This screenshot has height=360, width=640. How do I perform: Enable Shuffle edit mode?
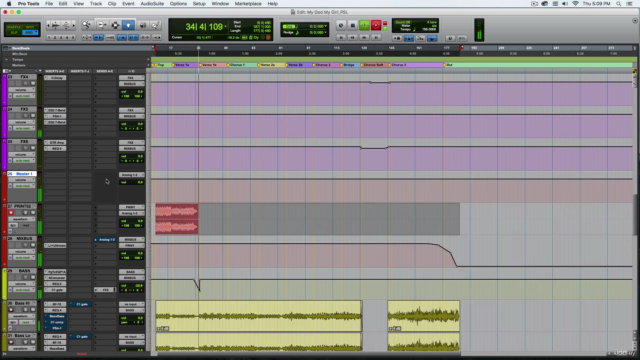[13, 27]
